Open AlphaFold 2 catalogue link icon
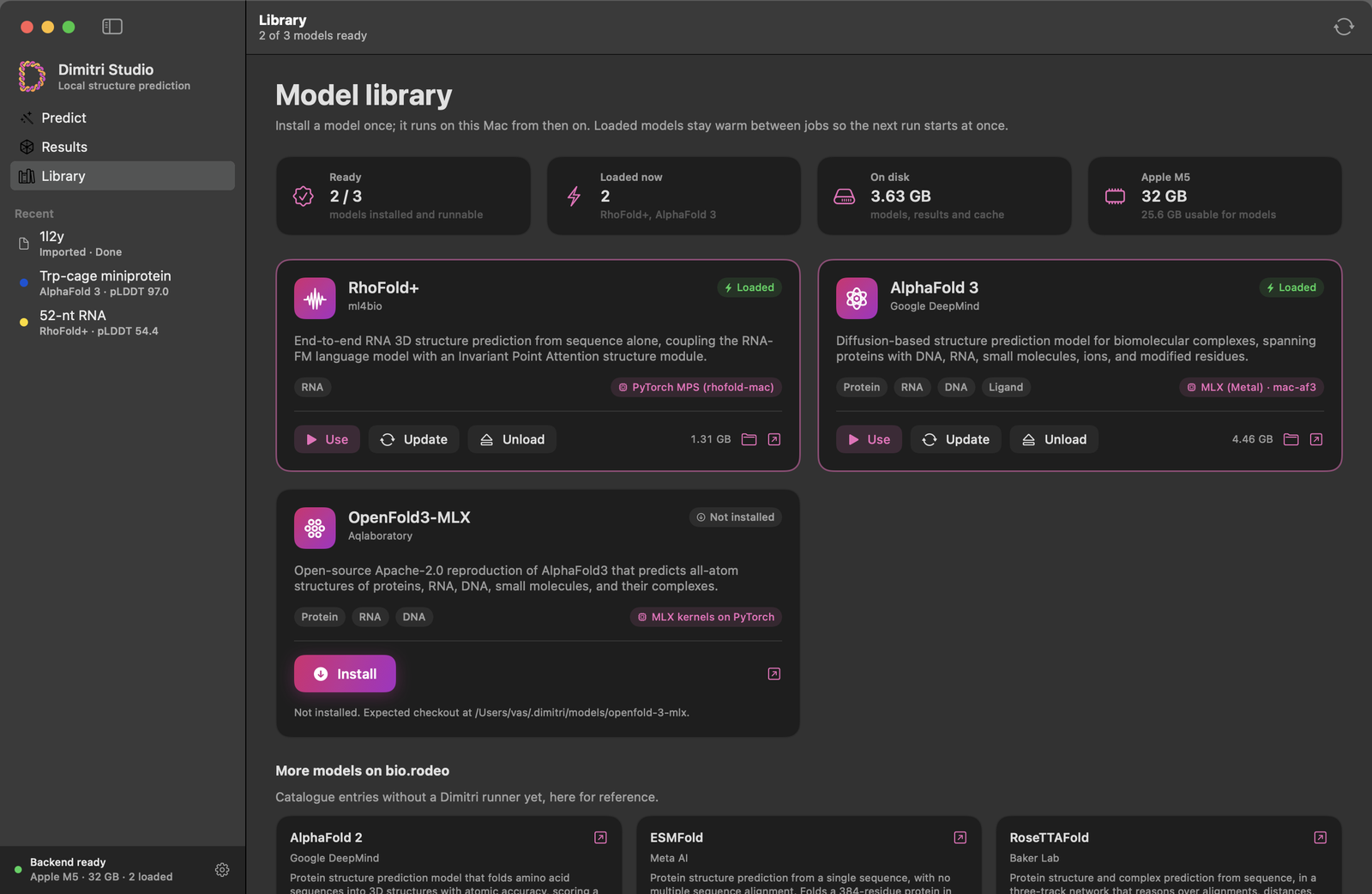The height and width of the screenshot is (894, 1372). 600,837
